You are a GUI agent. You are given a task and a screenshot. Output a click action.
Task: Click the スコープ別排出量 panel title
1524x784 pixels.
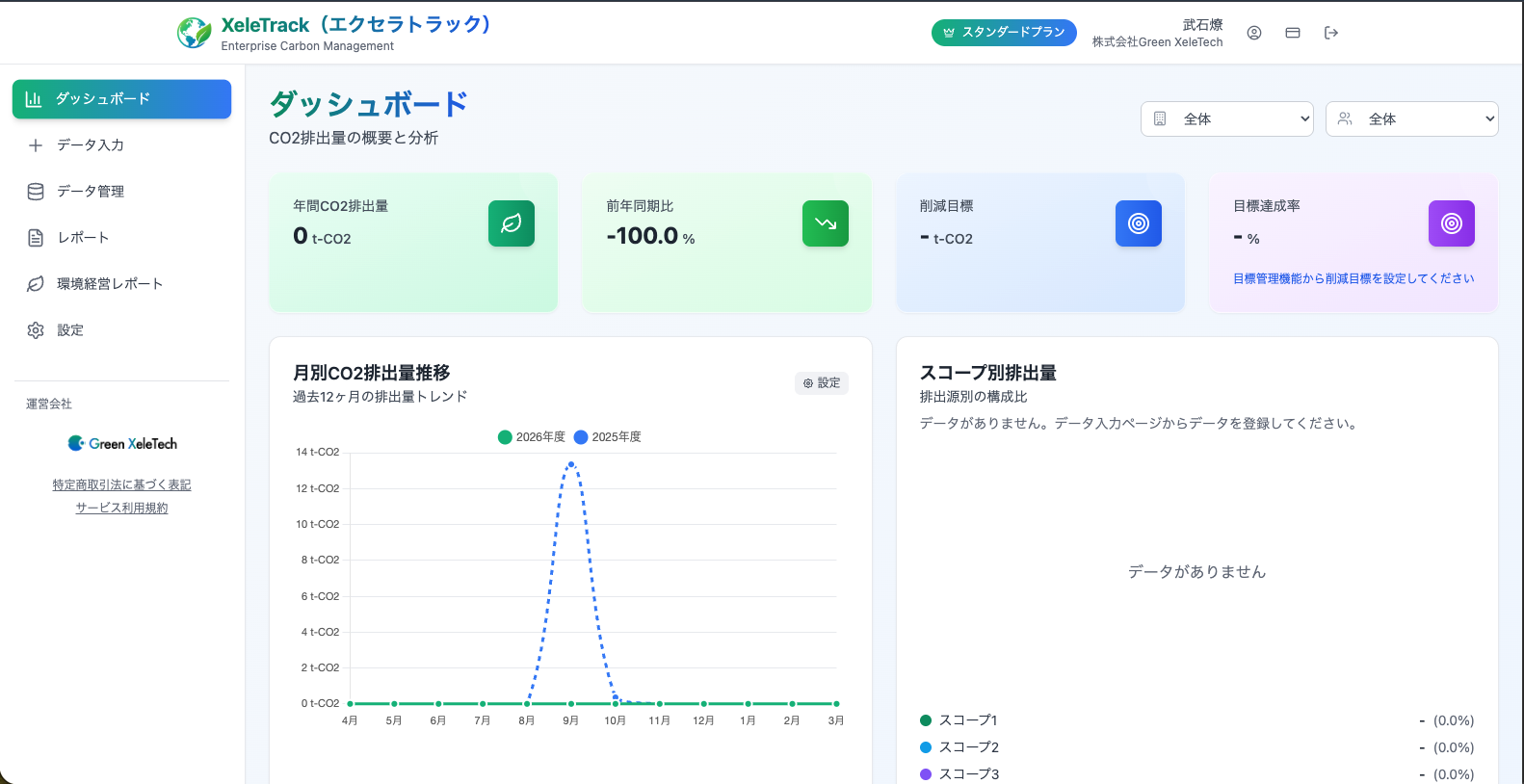coord(988,373)
